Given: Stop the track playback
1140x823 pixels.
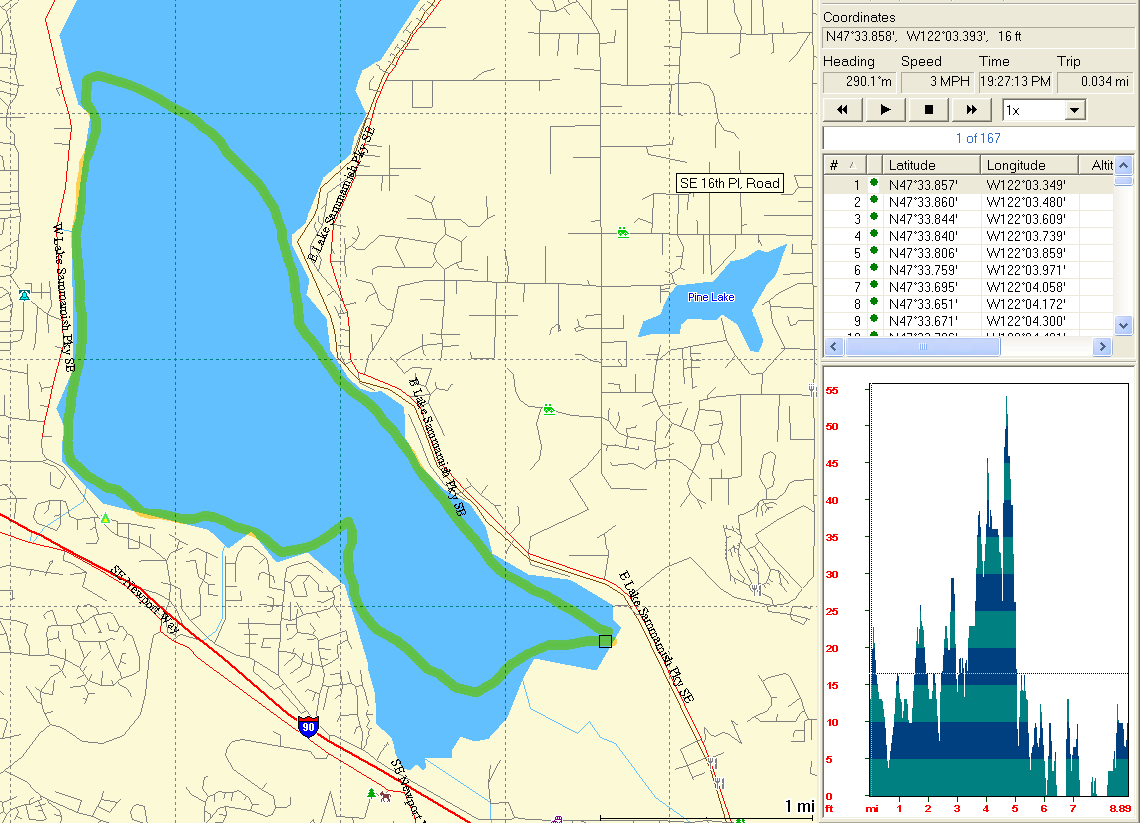Looking at the screenshot, I should [928, 110].
